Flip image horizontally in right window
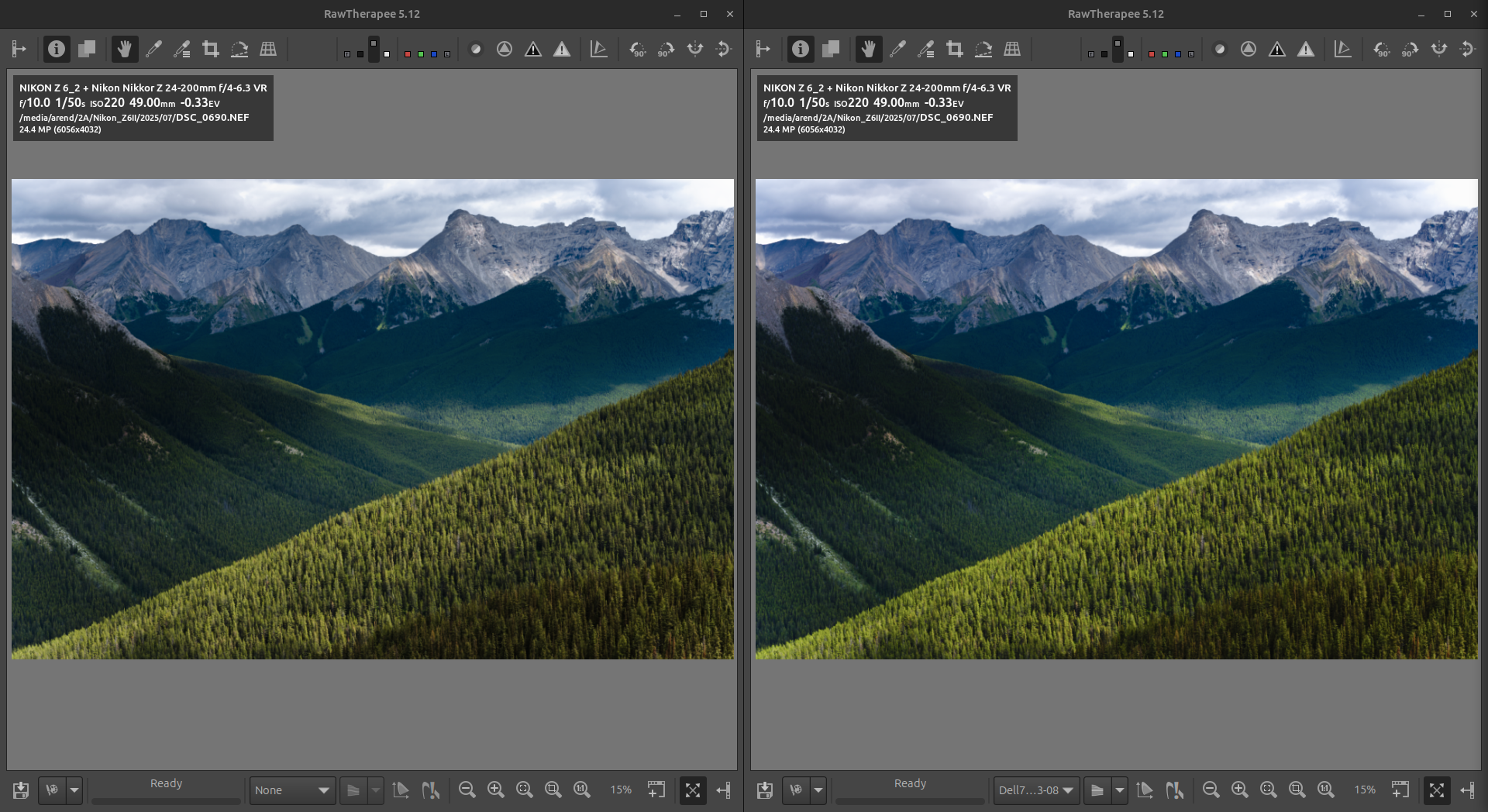 point(1439,50)
